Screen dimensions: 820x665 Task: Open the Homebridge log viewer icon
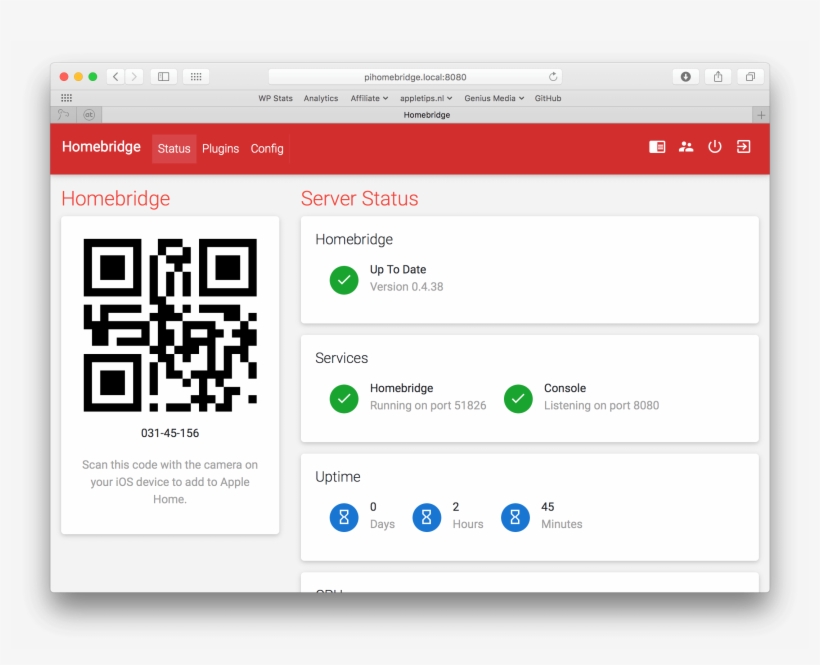657,146
